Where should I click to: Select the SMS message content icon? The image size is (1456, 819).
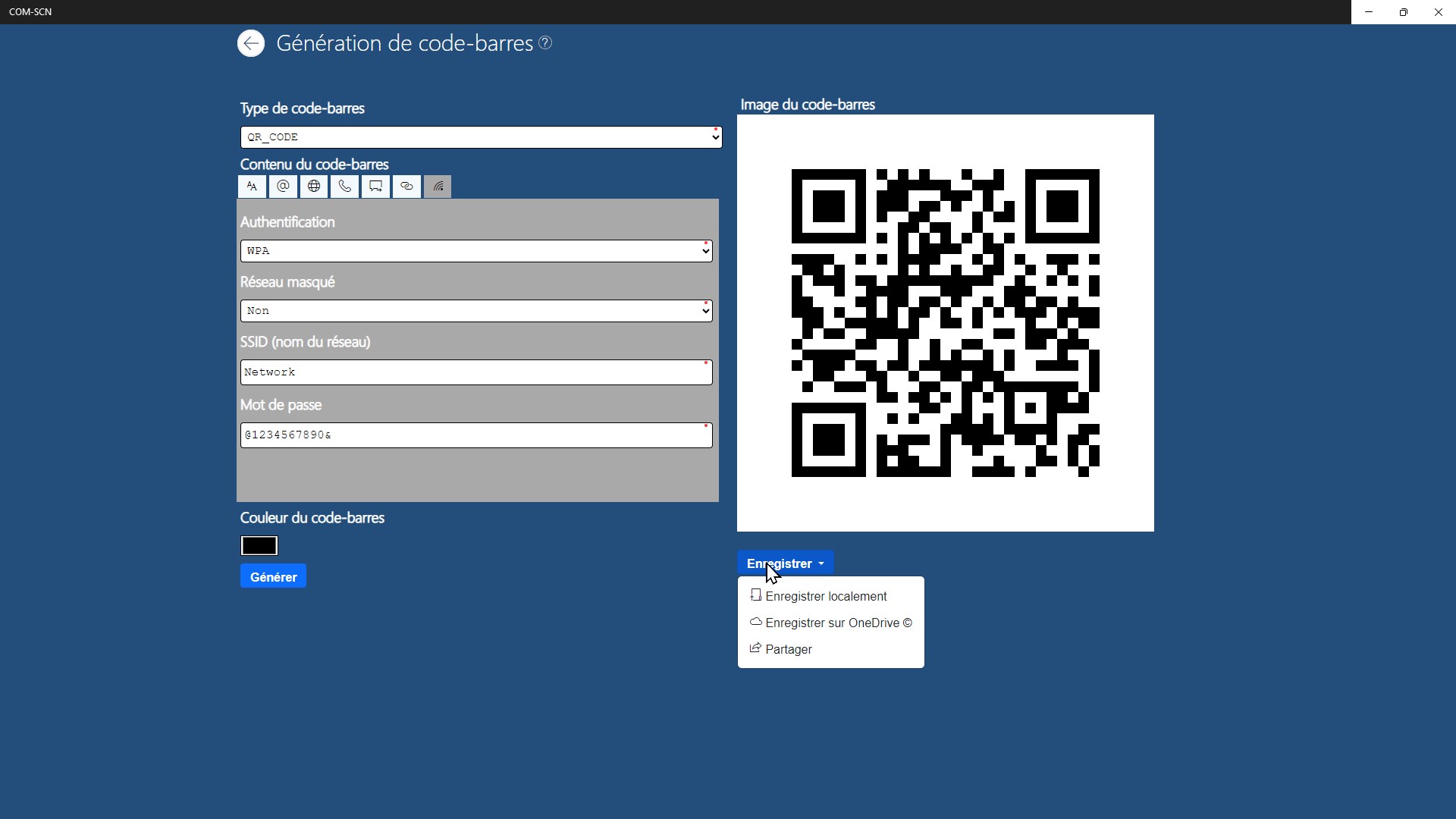pos(376,187)
